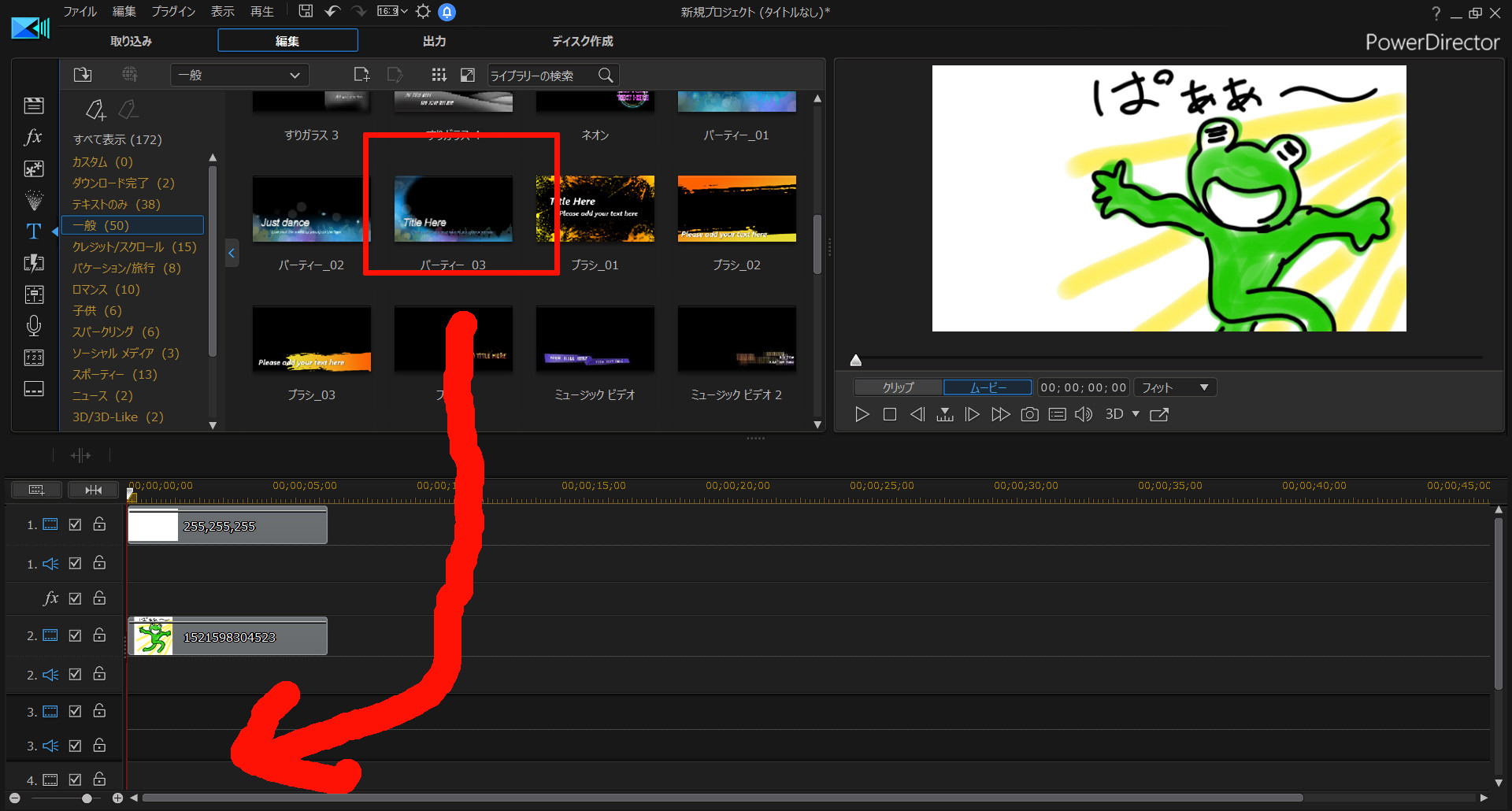
Task: Toggle the fx track enable checkbox
Action: pos(75,598)
